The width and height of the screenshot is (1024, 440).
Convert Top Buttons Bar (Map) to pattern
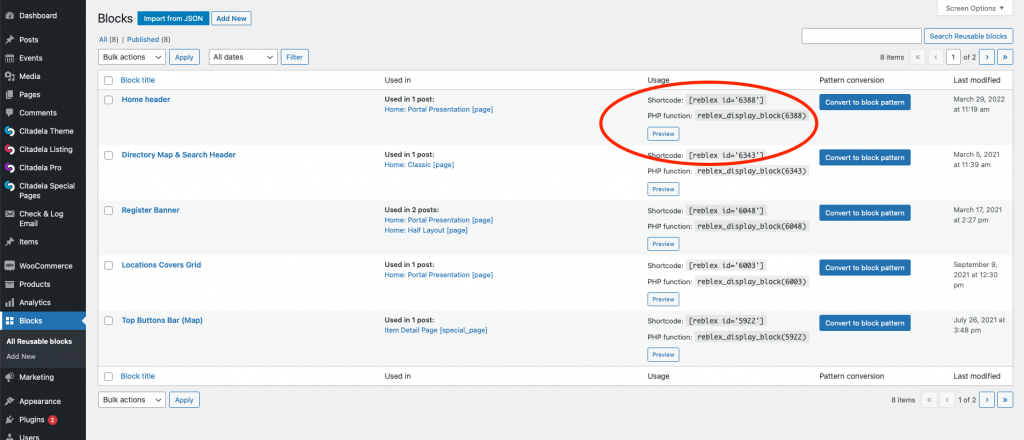(865, 323)
